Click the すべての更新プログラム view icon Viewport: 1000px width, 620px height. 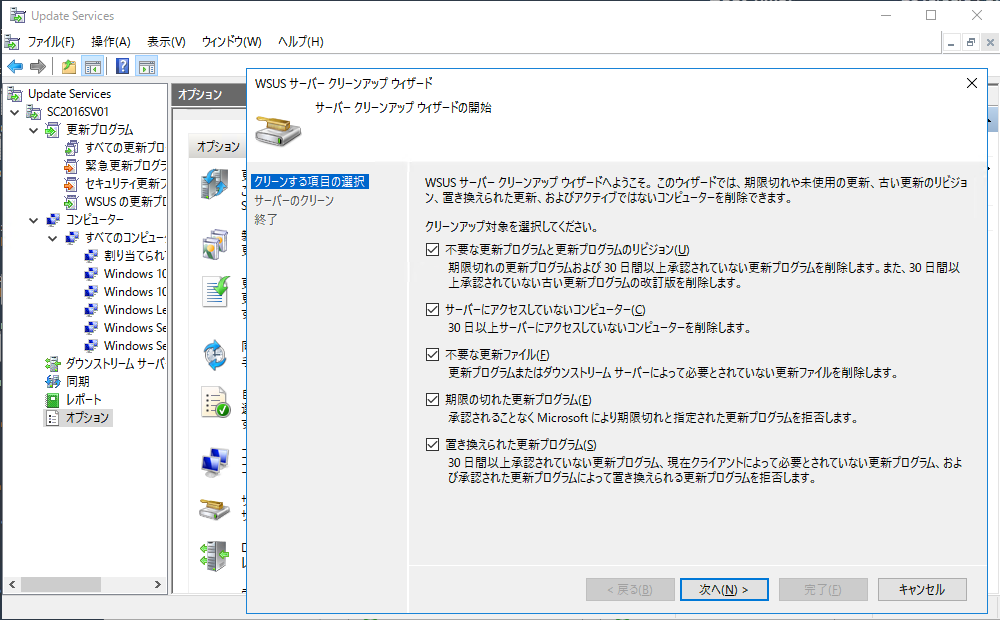click(x=71, y=147)
